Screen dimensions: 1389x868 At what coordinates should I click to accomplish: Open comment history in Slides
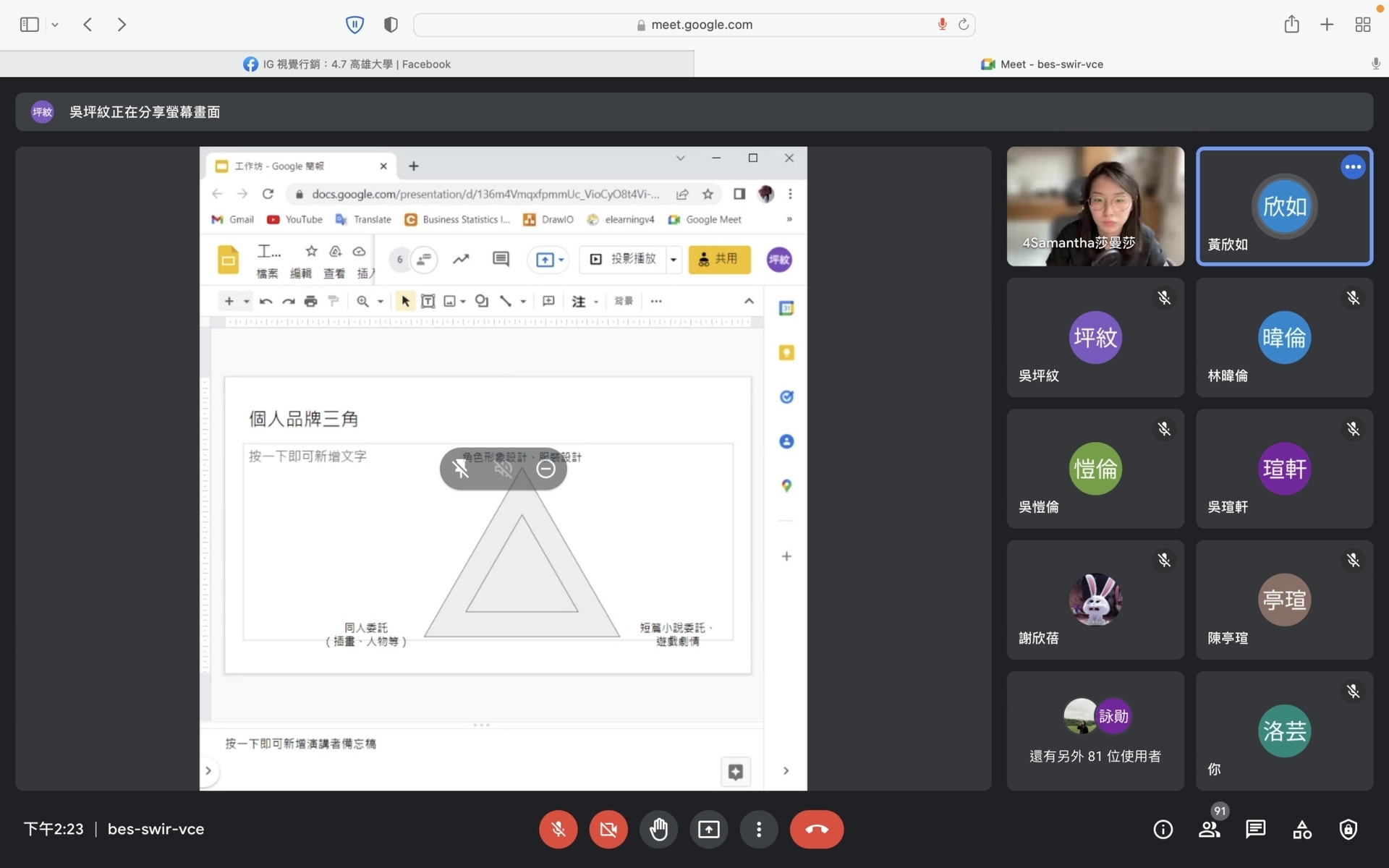(501, 259)
